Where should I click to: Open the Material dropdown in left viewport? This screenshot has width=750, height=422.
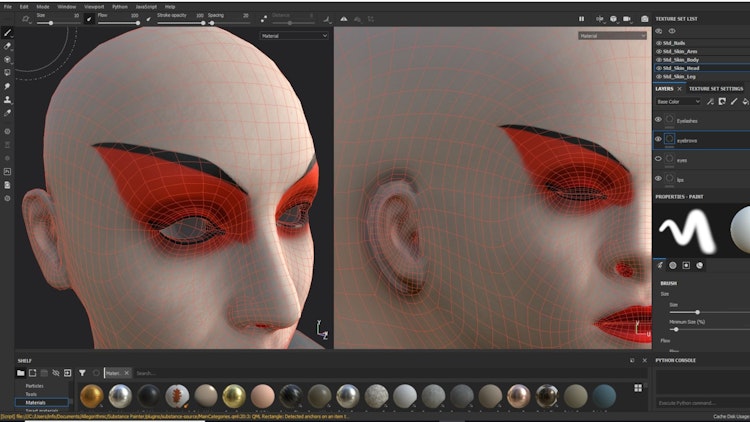pos(293,35)
